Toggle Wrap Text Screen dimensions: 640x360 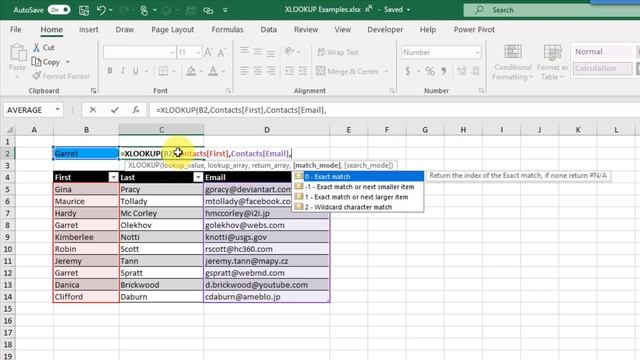pos(338,52)
